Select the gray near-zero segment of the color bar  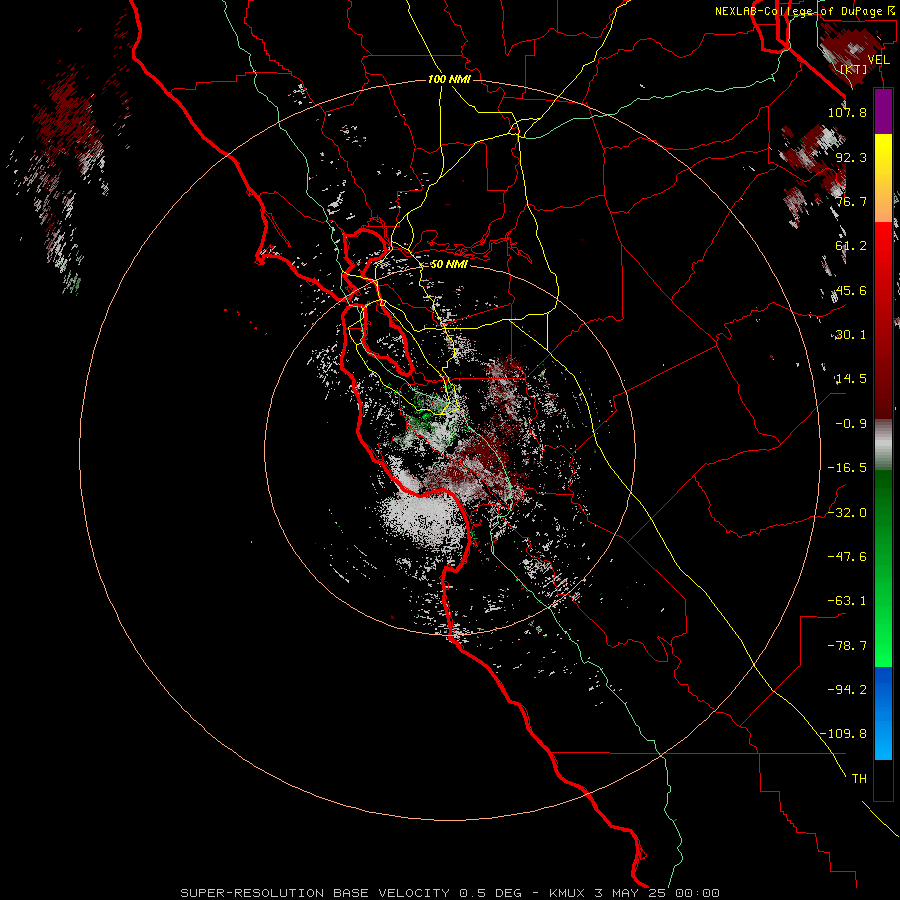[x=883, y=444]
